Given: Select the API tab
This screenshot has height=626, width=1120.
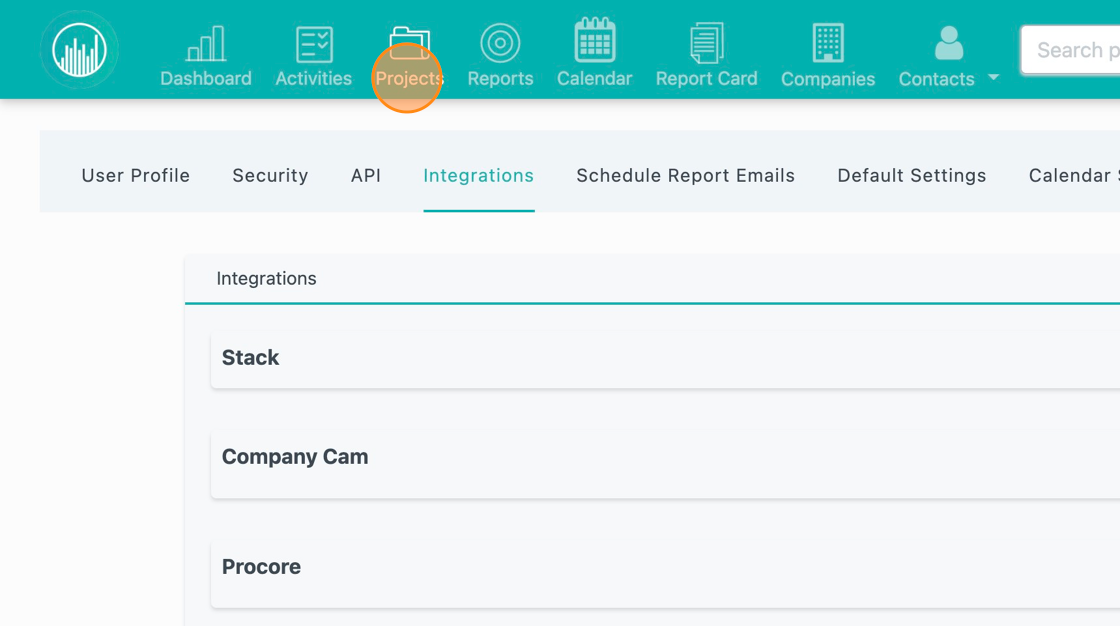Looking at the screenshot, I should point(366,175).
